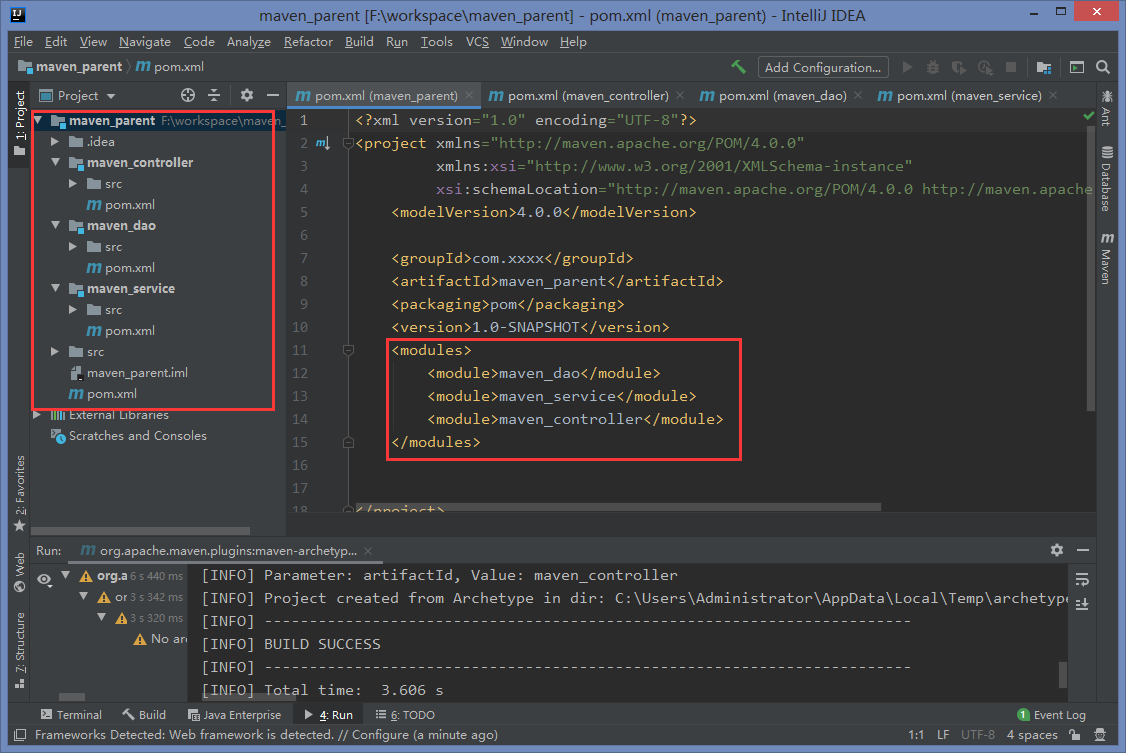This screenshot has width=1126, height=753.
Task: Toggle the eye view icon in Run panel
Action: click(45, 579)
